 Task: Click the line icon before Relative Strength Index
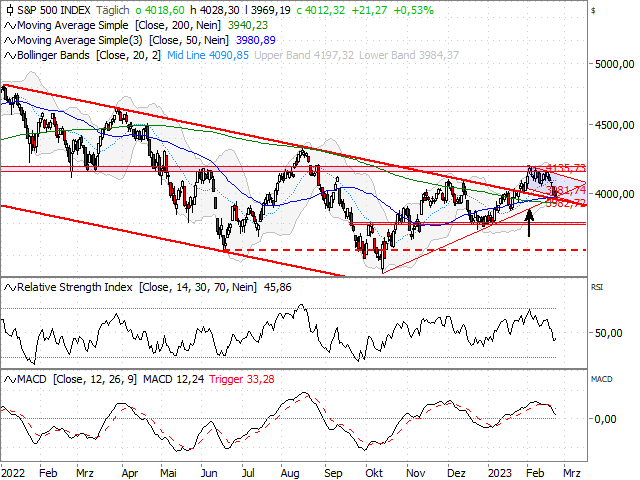(x=10, y=288)
